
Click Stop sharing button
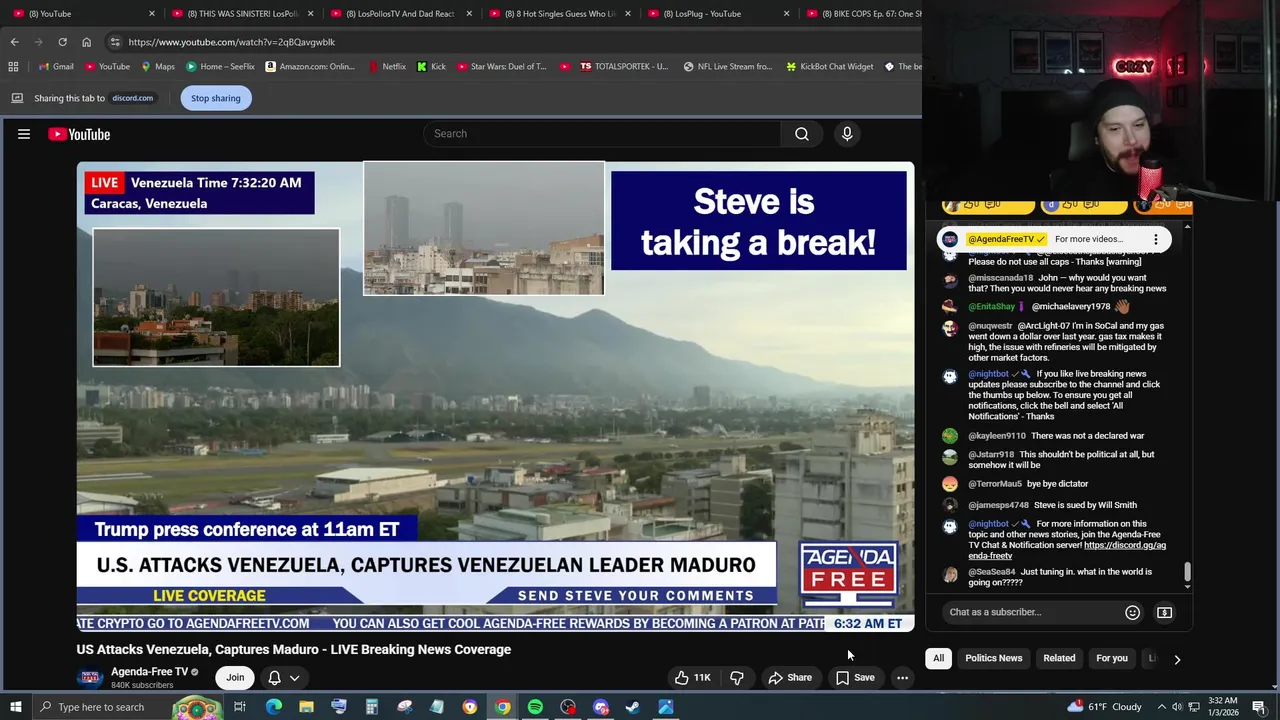pos(216,98)
